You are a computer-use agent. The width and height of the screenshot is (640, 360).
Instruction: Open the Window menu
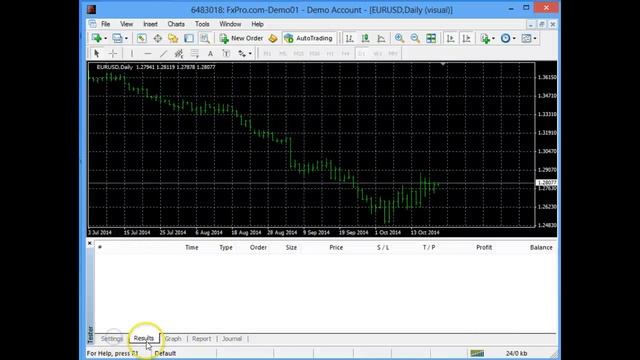[230, 24]
